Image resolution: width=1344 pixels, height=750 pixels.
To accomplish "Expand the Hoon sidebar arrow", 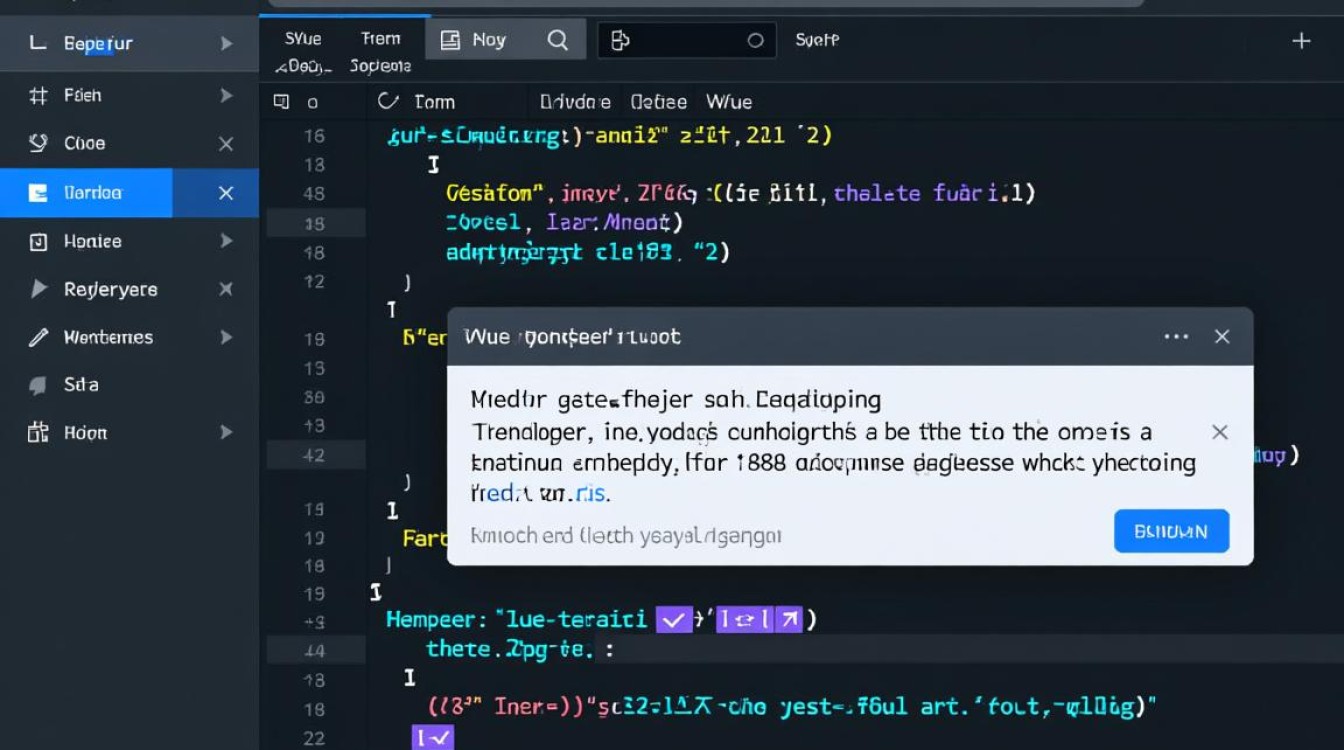I will (x=226, y=433).
